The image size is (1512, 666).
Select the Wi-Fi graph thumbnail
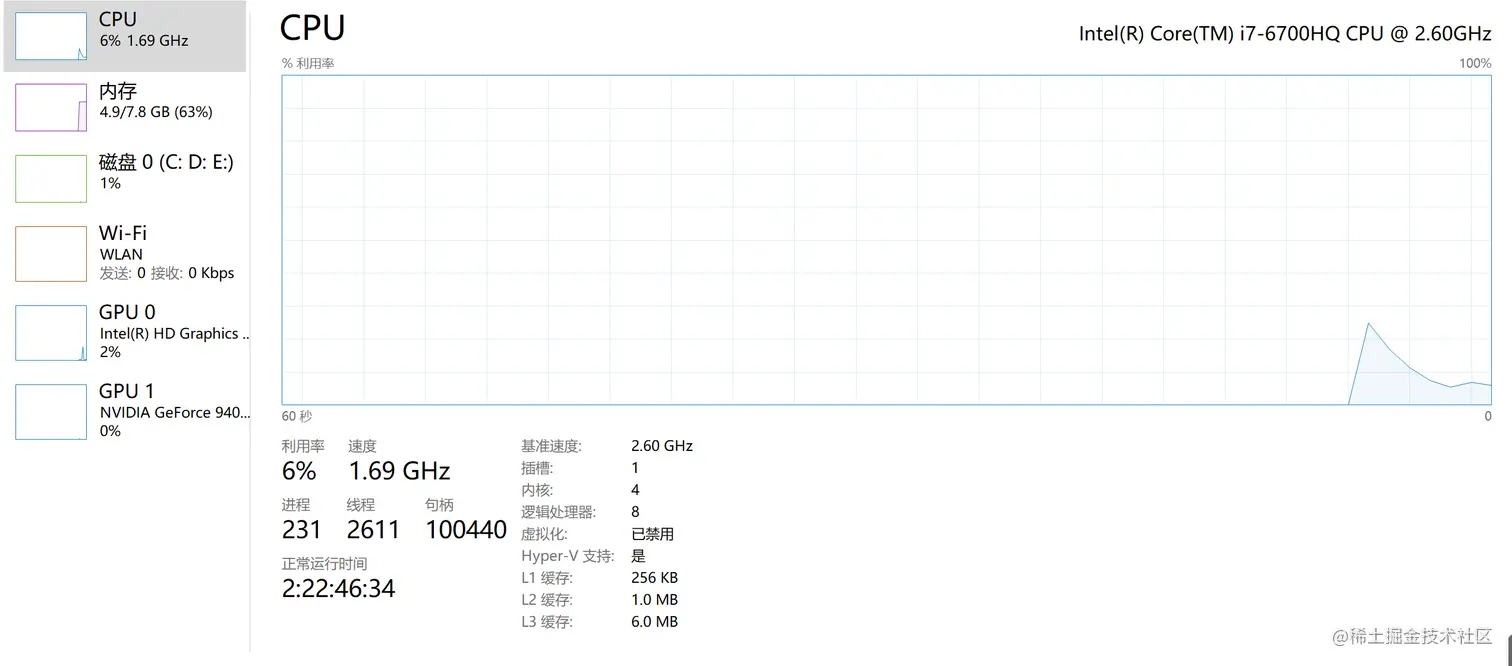(x=51, y=254)
